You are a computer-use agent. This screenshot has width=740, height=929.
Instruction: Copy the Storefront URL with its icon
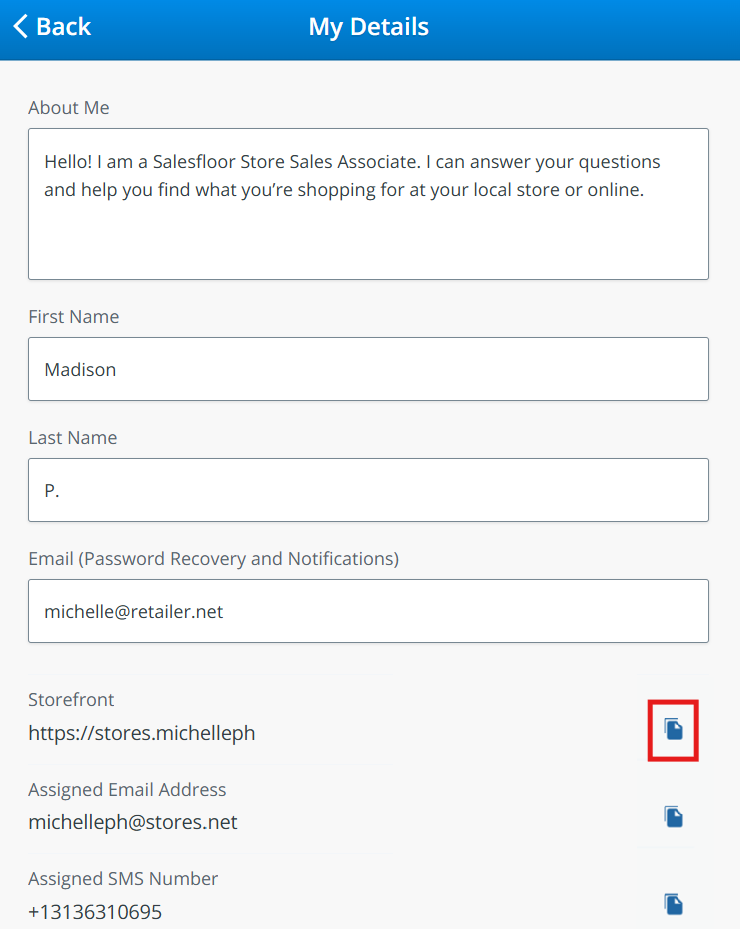tap(674, 730)
